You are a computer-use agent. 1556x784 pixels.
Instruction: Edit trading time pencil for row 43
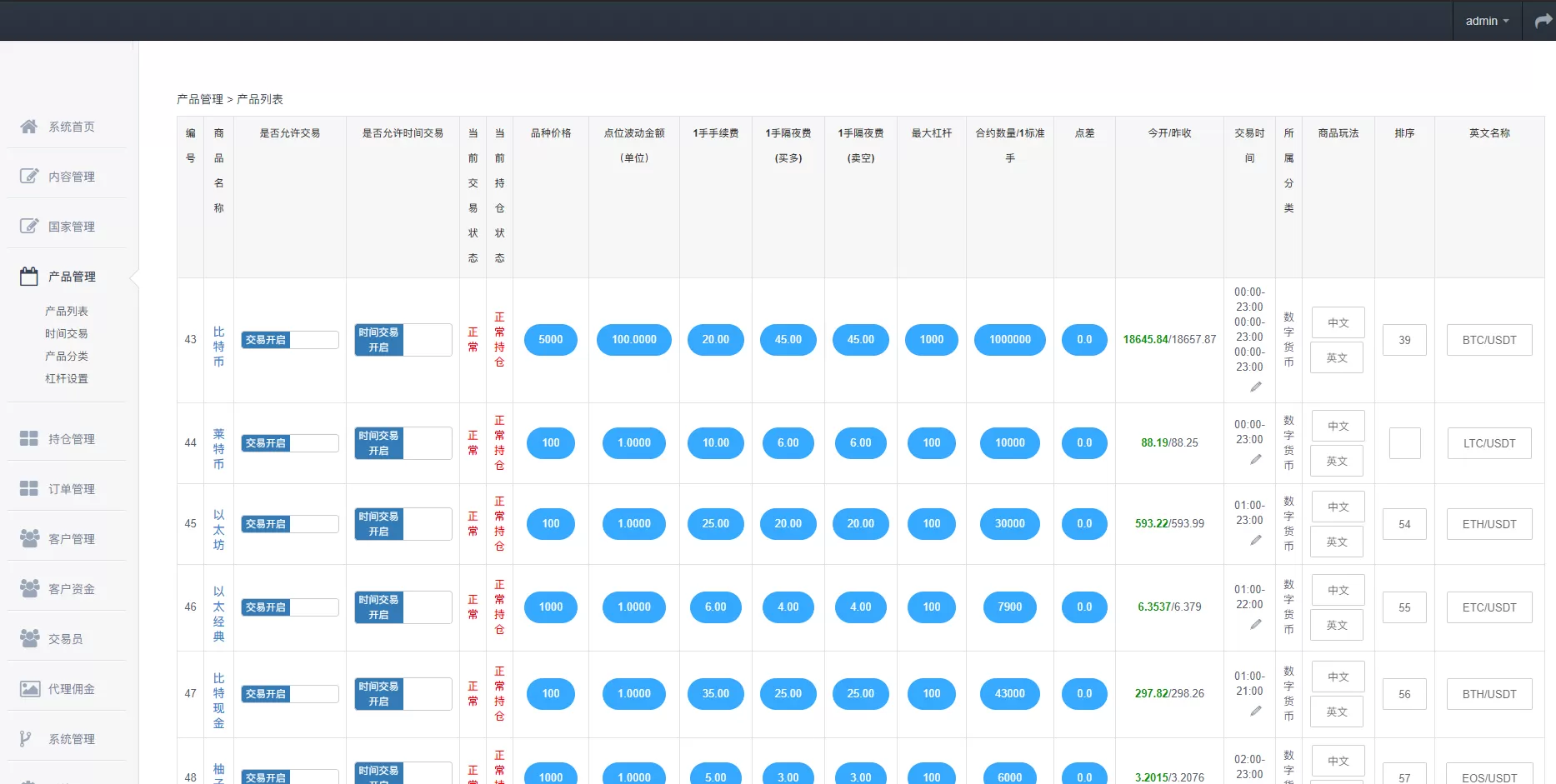[x=1255, y=387]
